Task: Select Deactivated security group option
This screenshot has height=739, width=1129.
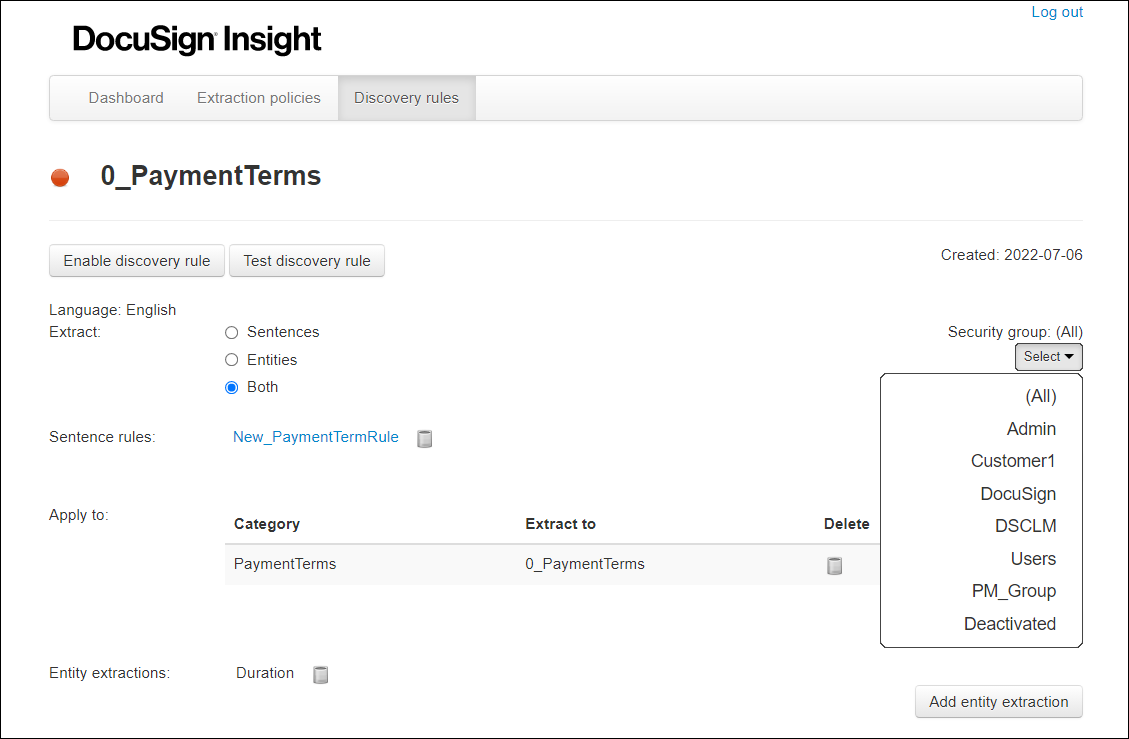Action: point(1009,624)
